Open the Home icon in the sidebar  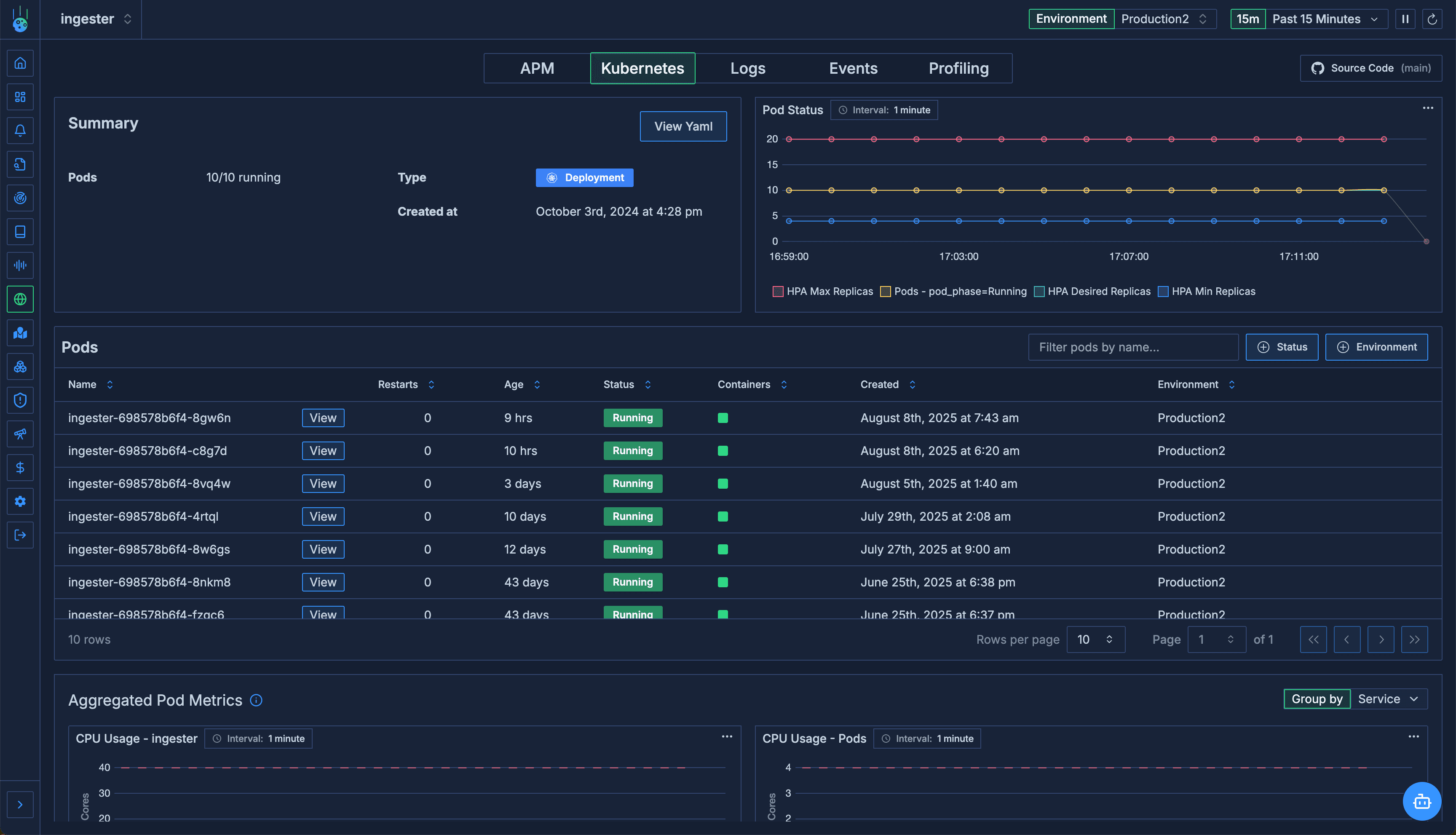click(x=20, y=63)
